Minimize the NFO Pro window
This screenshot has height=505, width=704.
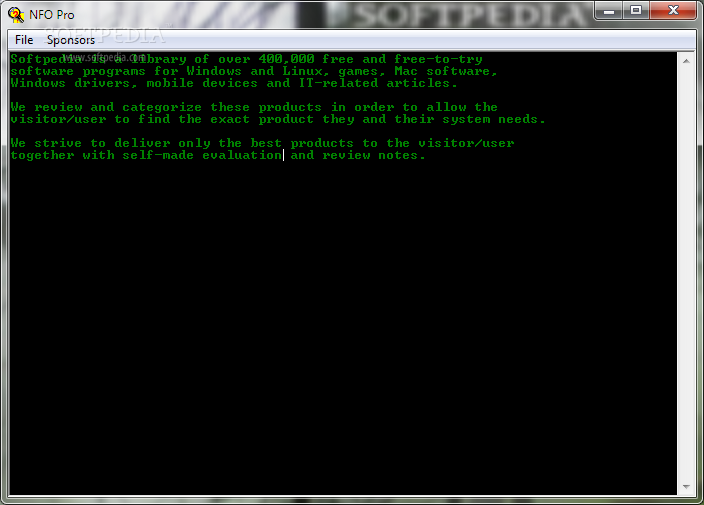click(x=609, y=11)
